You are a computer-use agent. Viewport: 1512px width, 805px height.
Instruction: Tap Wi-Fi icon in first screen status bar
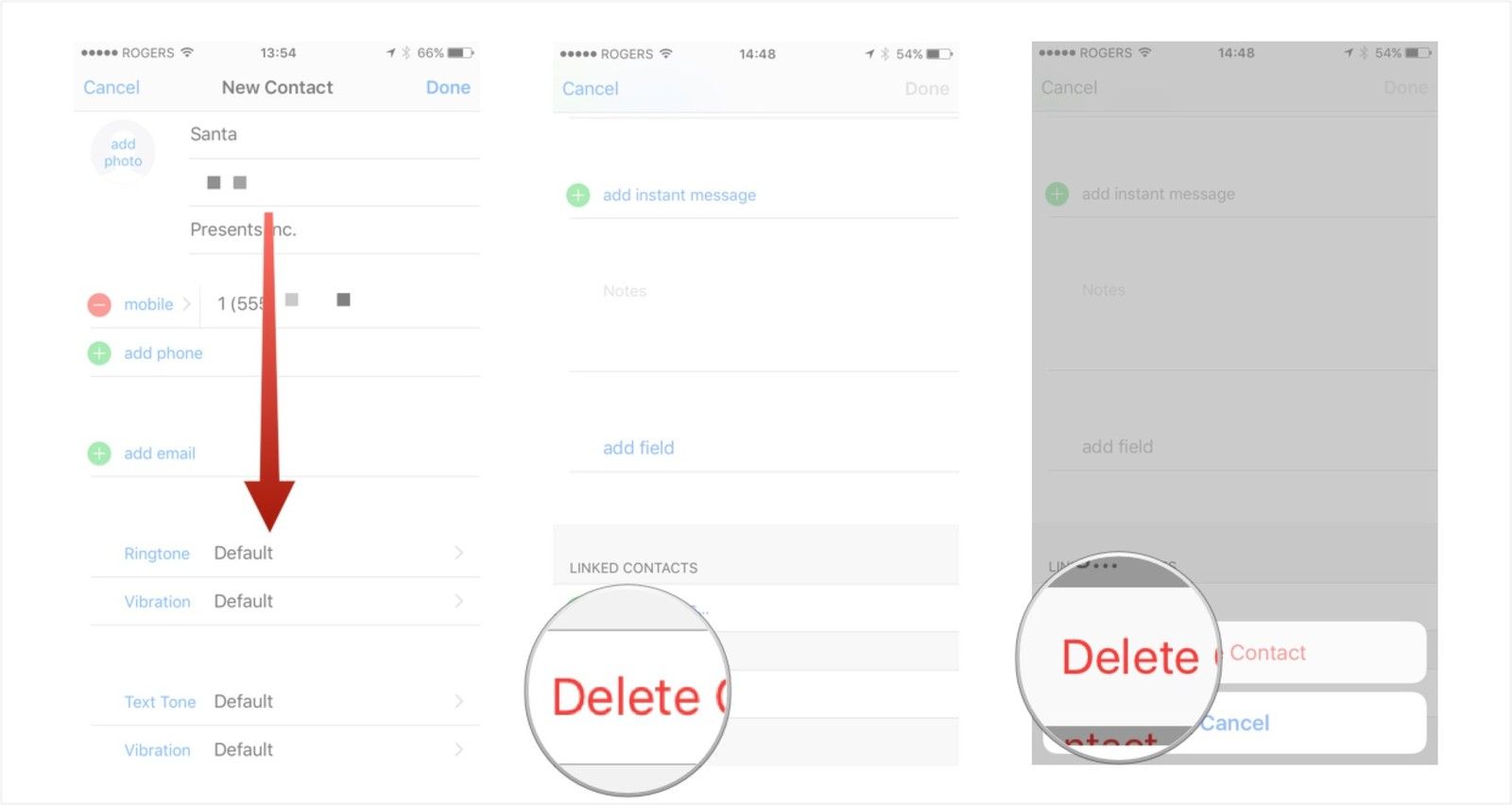click(x=187, y=52)
